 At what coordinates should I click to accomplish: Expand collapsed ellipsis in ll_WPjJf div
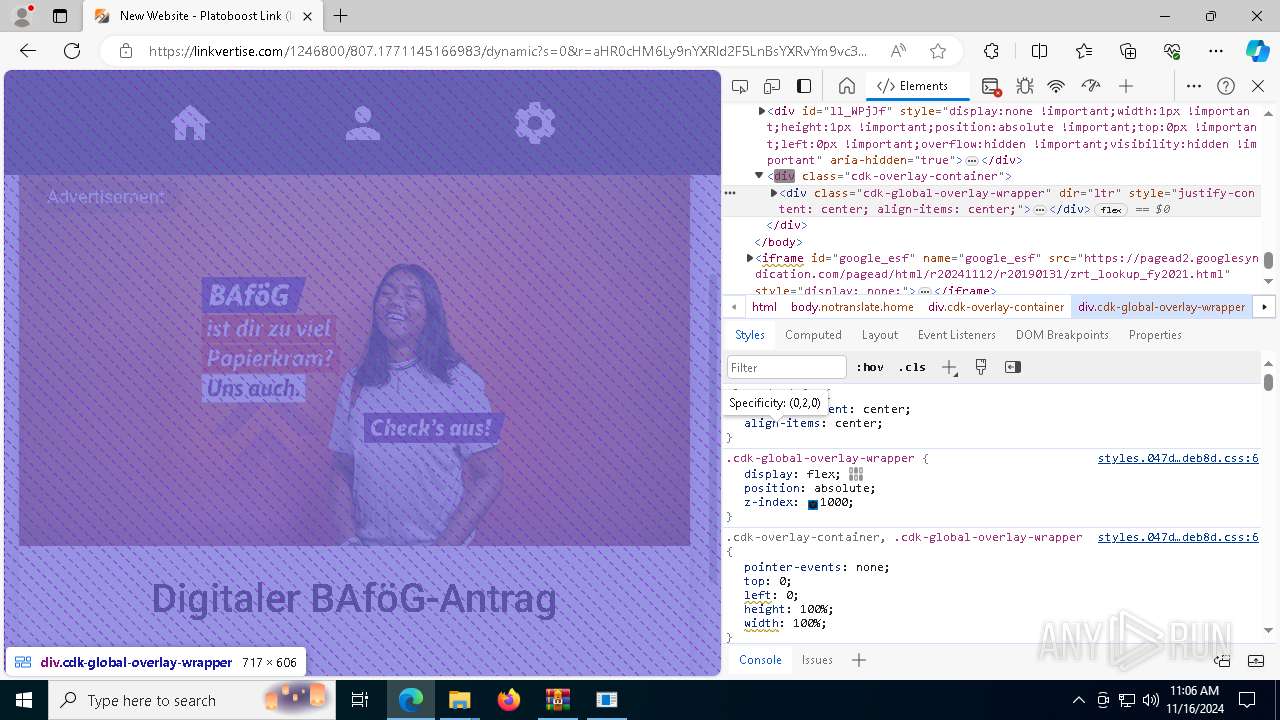click(x=971, y=161)
